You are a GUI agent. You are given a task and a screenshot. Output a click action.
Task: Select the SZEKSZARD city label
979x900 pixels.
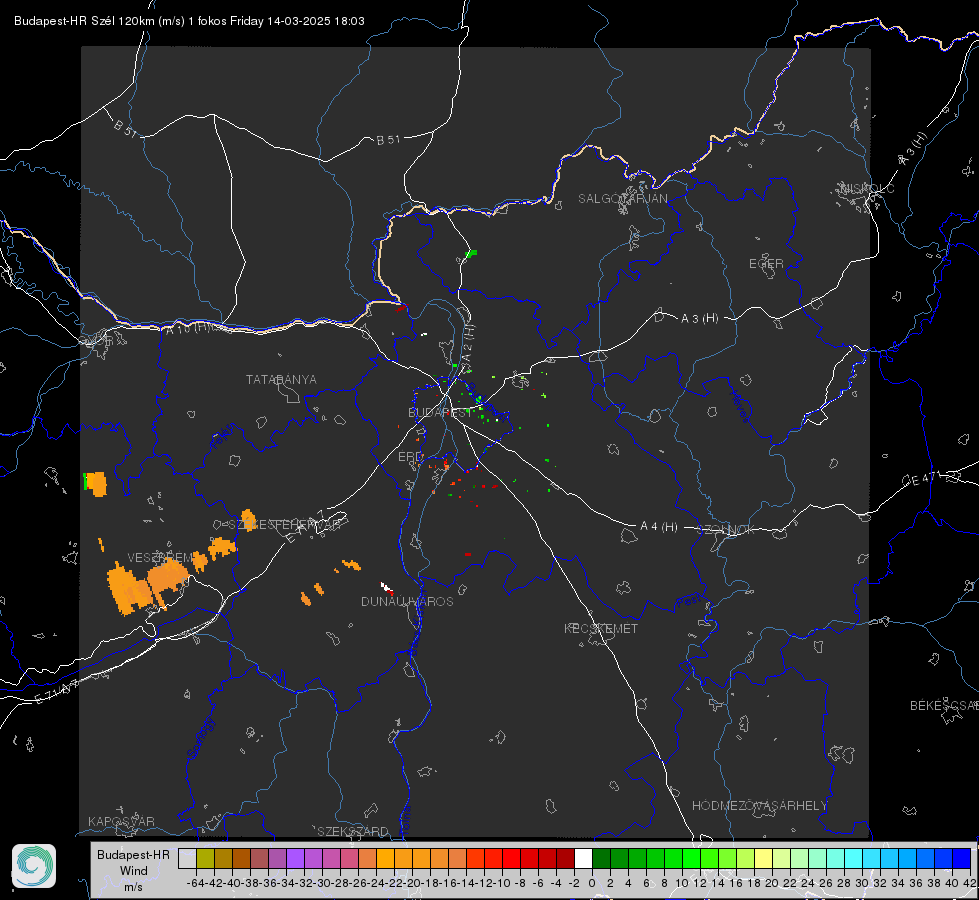tap(353, 831)
